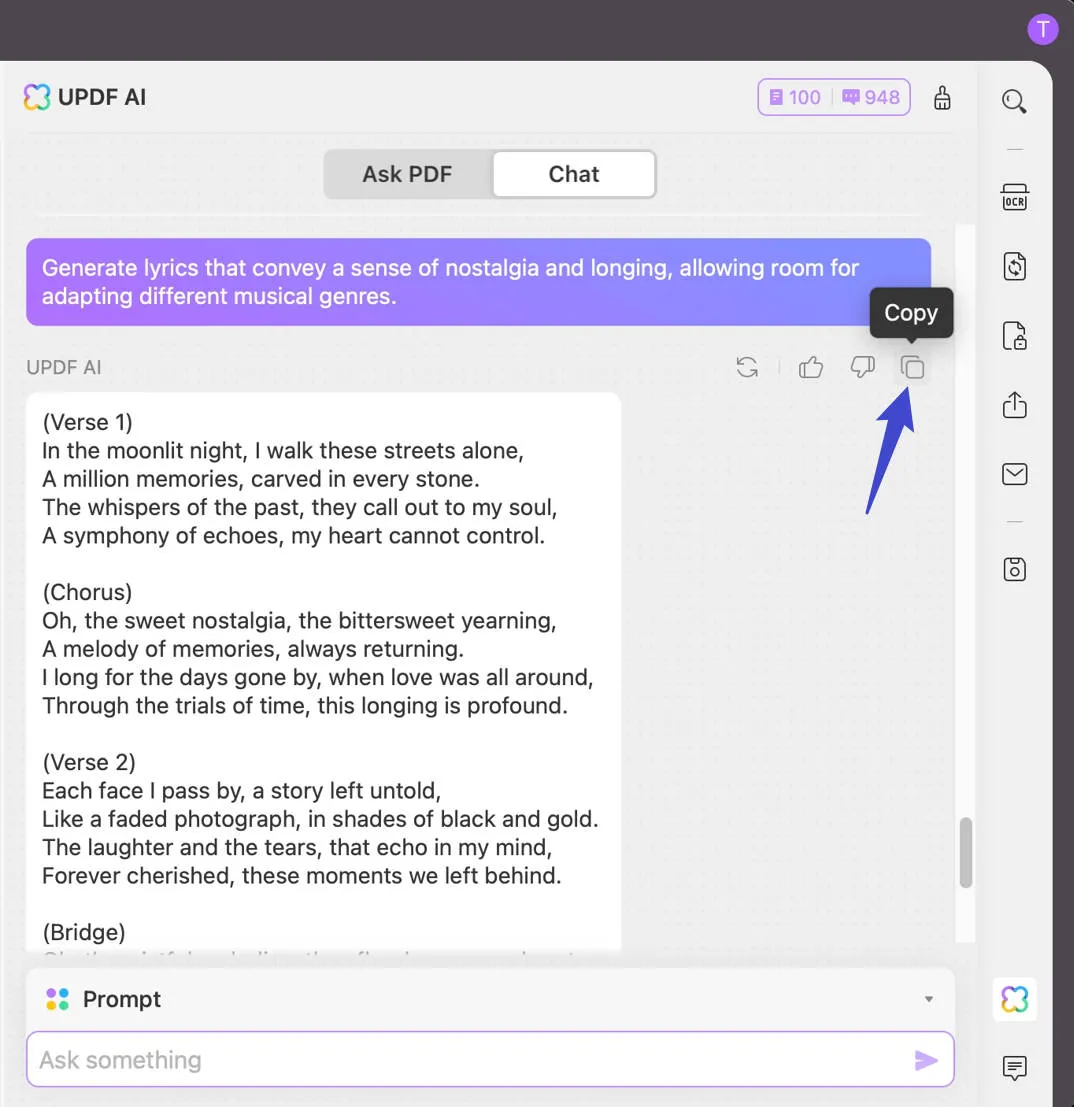This screenshot has width=1074, height=1107.
Task: Open the user profile avatar T
Action: [1042, 30]
